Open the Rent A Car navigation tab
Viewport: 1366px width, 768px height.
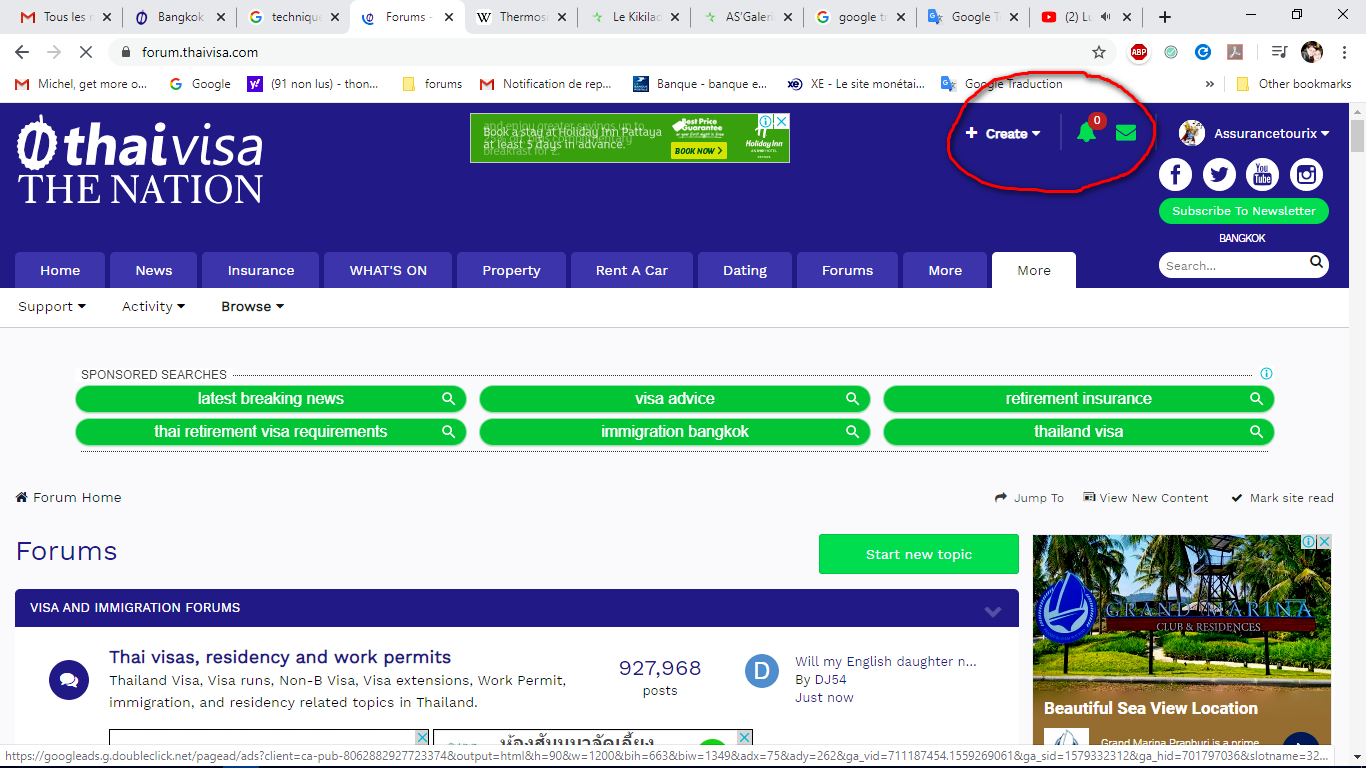click(x=632, y=270)
